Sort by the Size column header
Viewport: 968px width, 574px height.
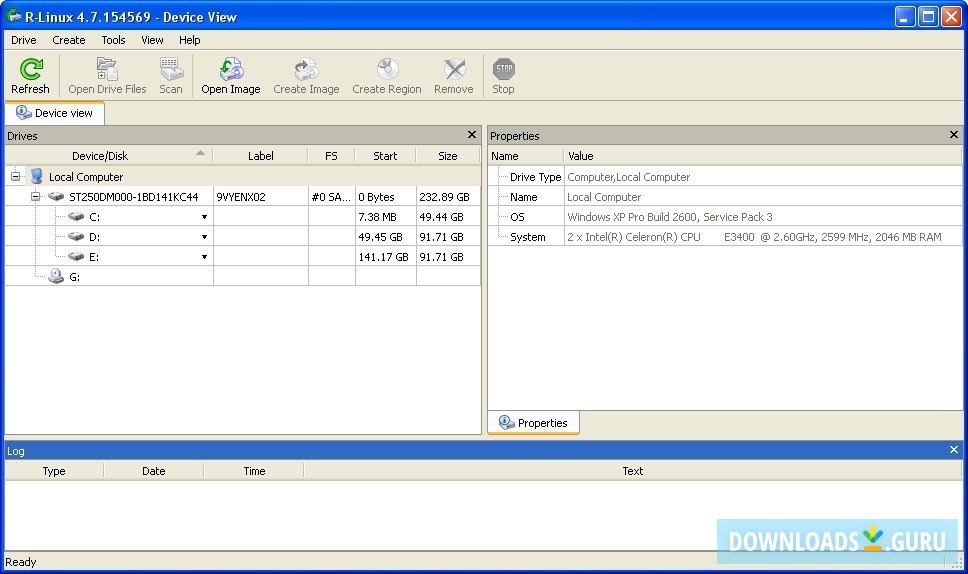pos(447,156)
